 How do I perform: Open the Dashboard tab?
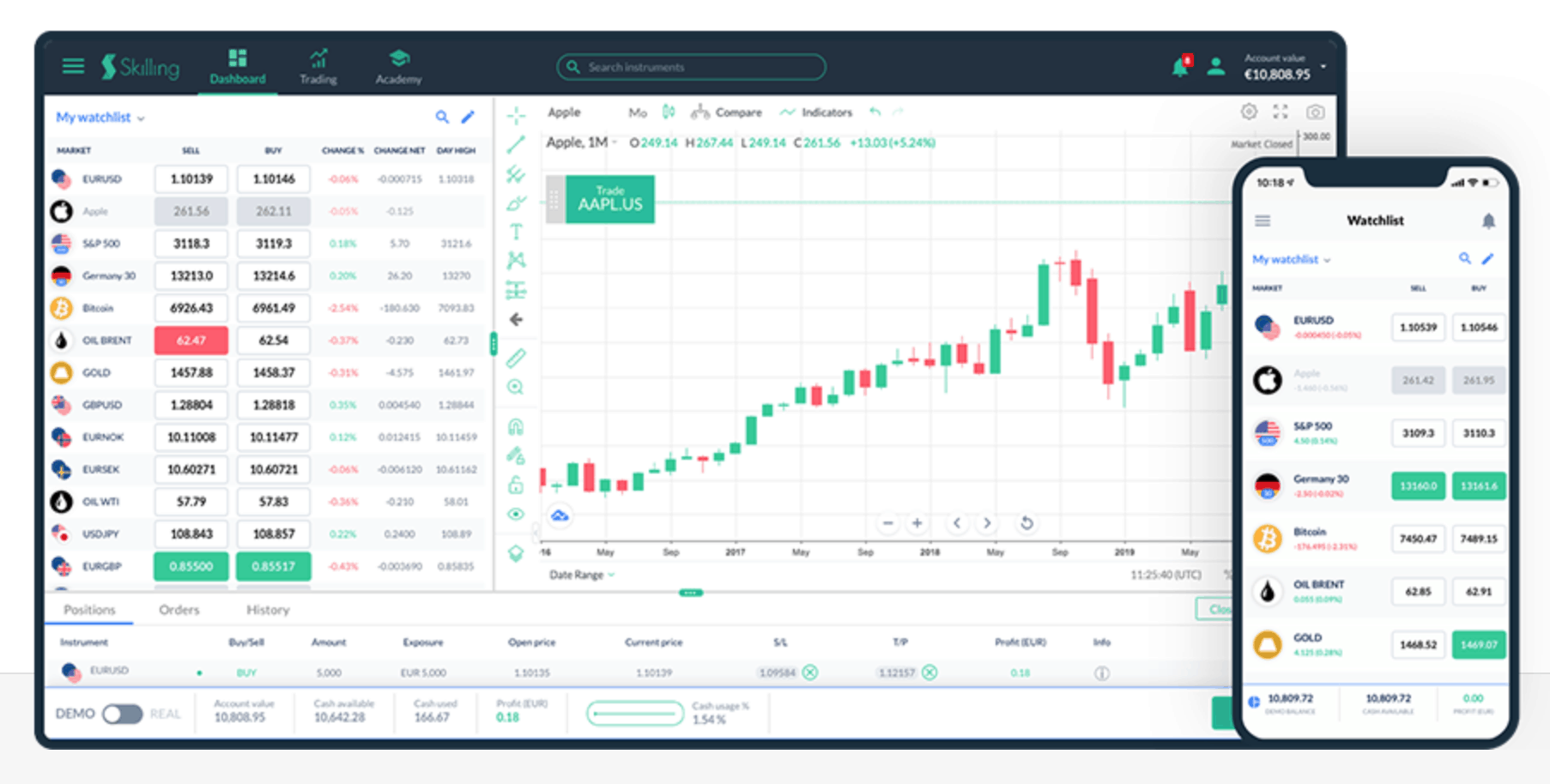(x=238, y=68)
